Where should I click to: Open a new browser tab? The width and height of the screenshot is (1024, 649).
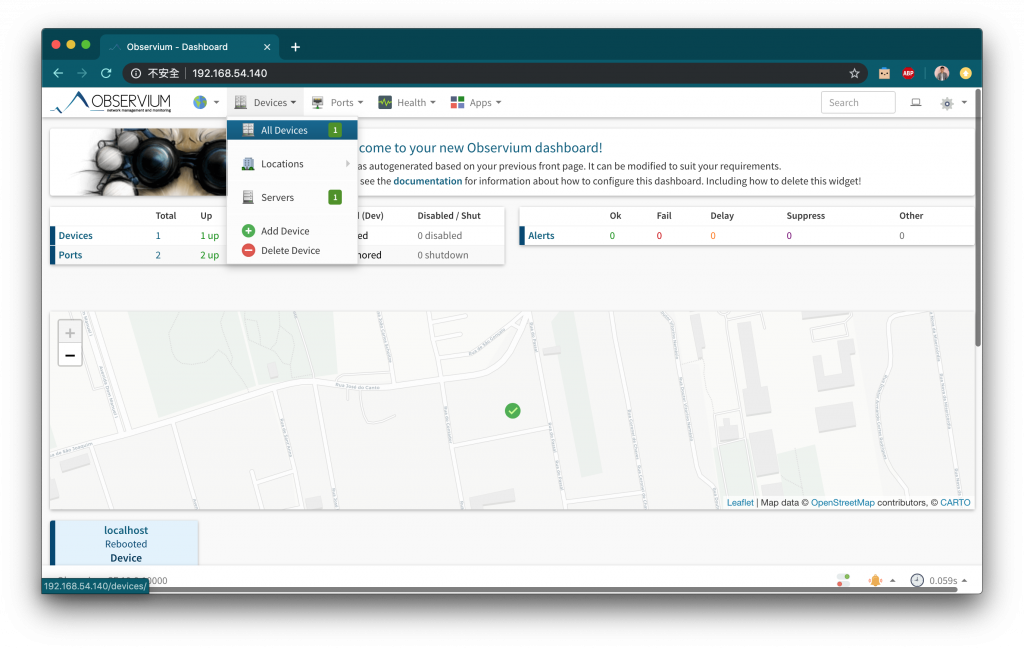pos(295,47)
